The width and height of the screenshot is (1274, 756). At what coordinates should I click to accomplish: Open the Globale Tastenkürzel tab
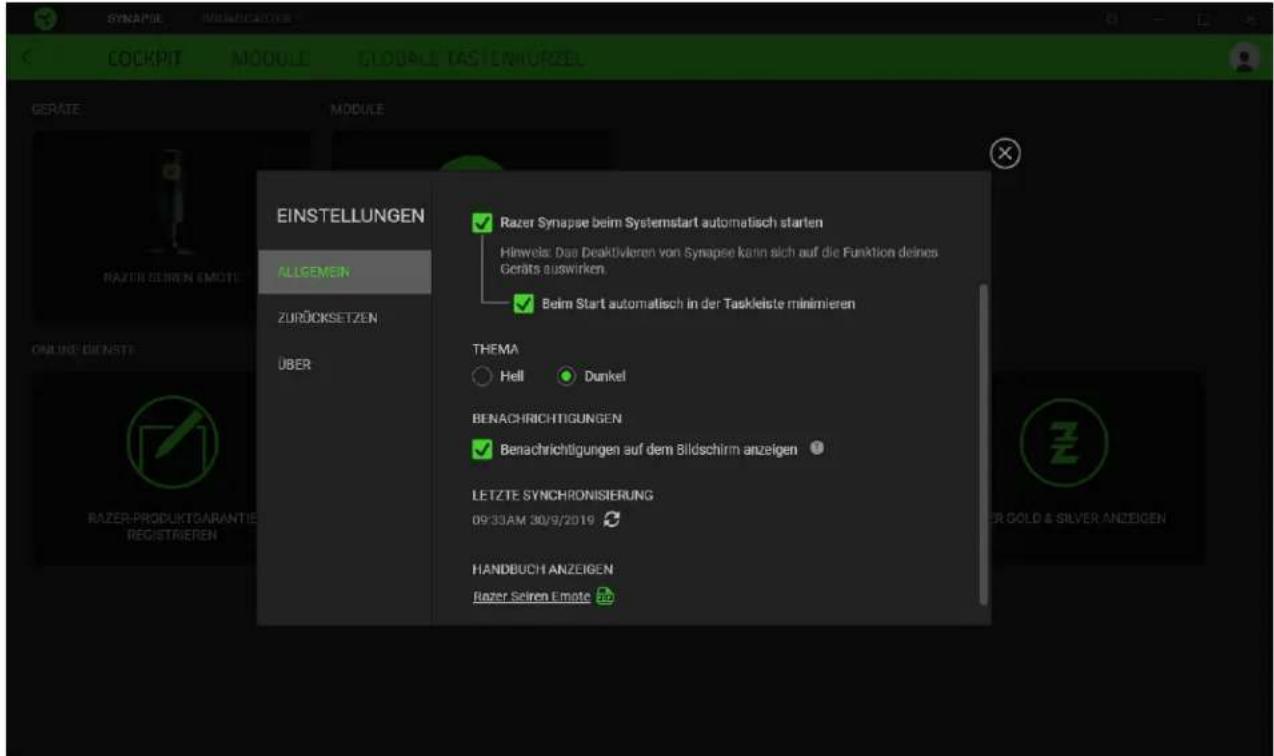click(472, 59)
